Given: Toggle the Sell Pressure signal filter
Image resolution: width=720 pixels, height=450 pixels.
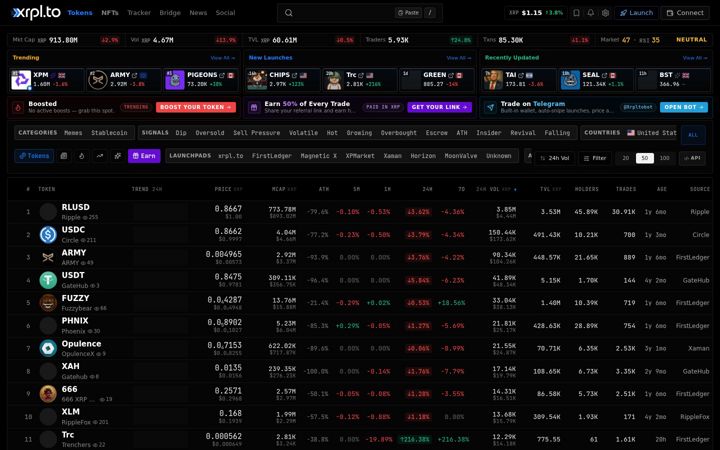Looking at the screenshot, I should click(x=256, y=133).
